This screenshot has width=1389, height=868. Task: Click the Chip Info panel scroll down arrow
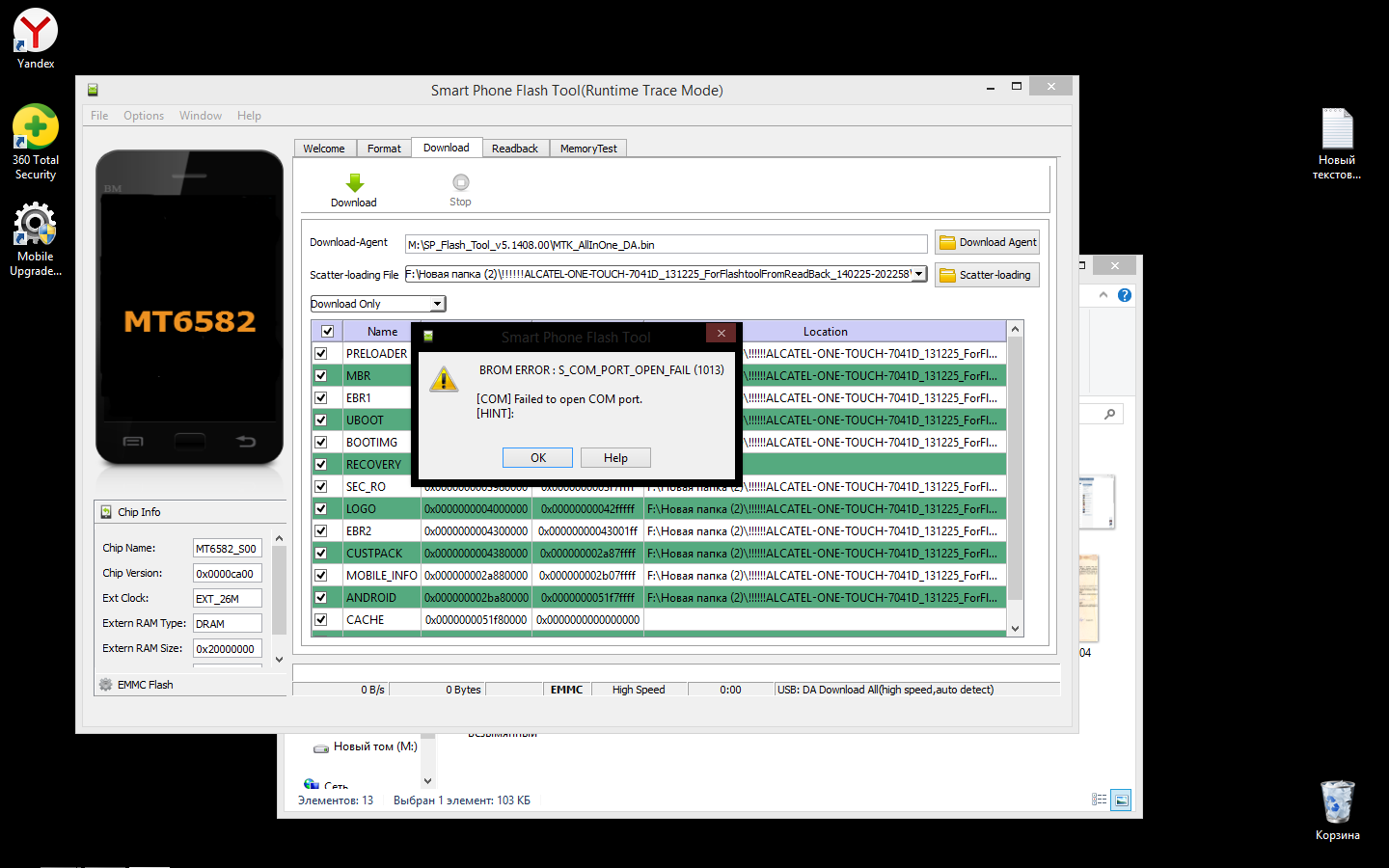279,660
